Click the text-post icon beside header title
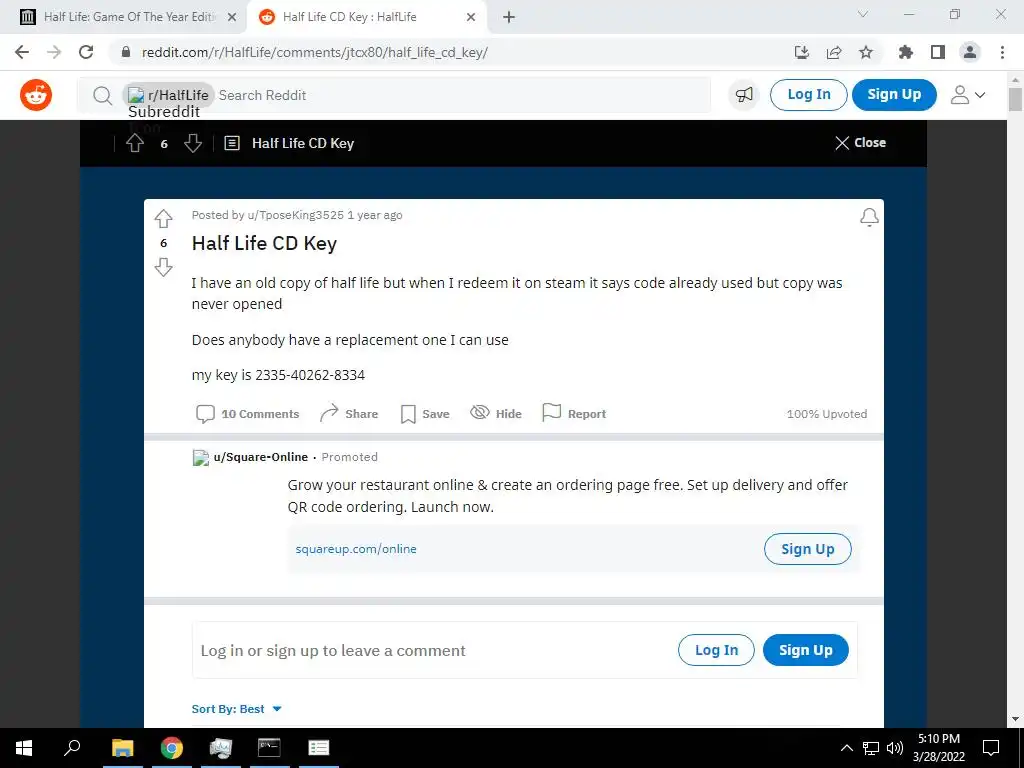The image size is (1024, 768). click(232, 143)
